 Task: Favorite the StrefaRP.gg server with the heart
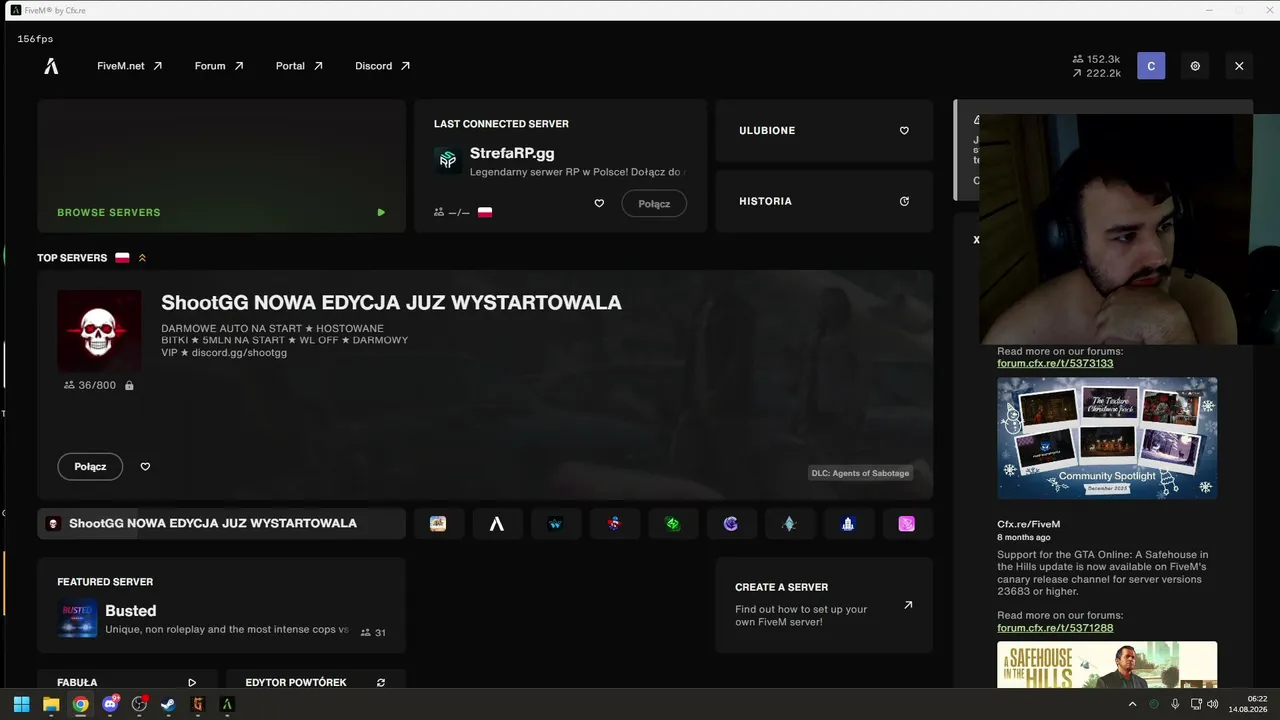pos(599,203)
